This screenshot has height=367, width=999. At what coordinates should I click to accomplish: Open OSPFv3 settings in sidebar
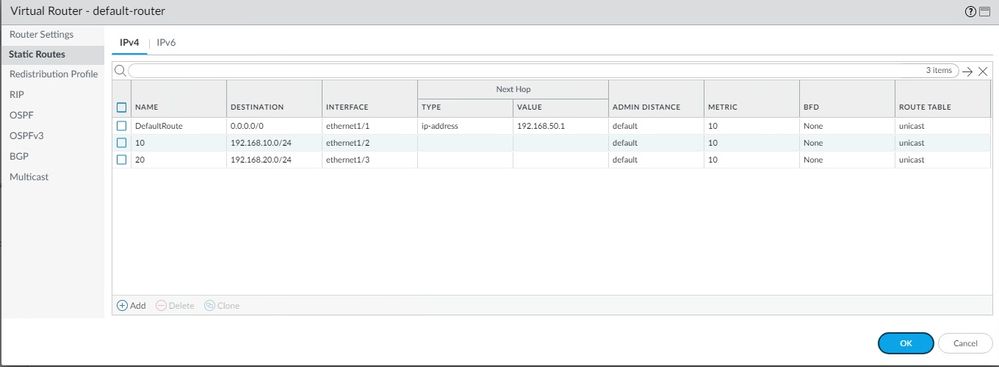(x=26, y=136)
